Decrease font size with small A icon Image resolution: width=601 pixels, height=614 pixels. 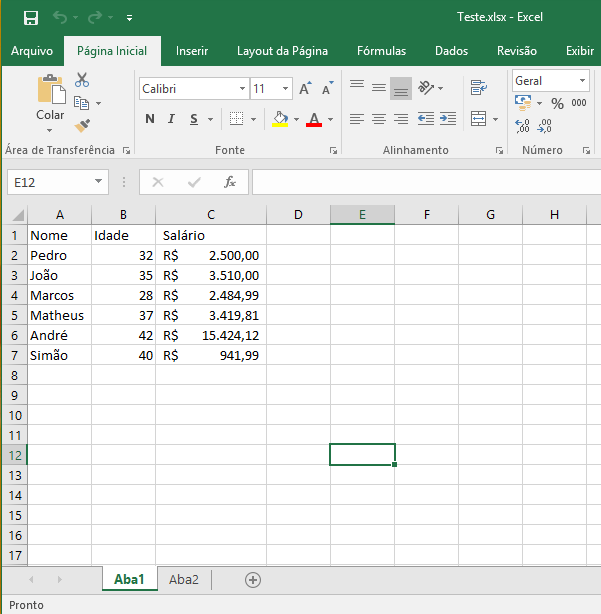[x=327, y=88]
